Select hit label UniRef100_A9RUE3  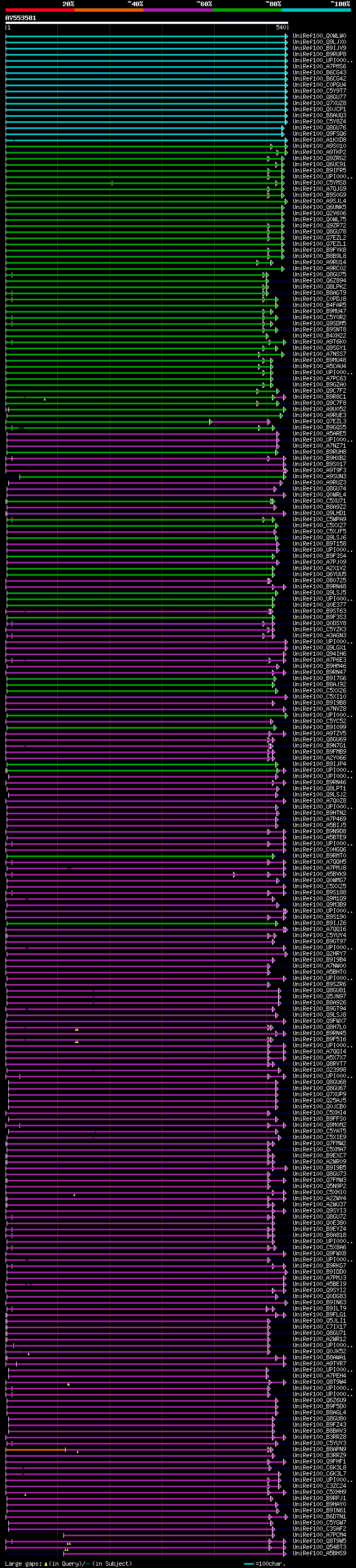click(x=319, y=415)
